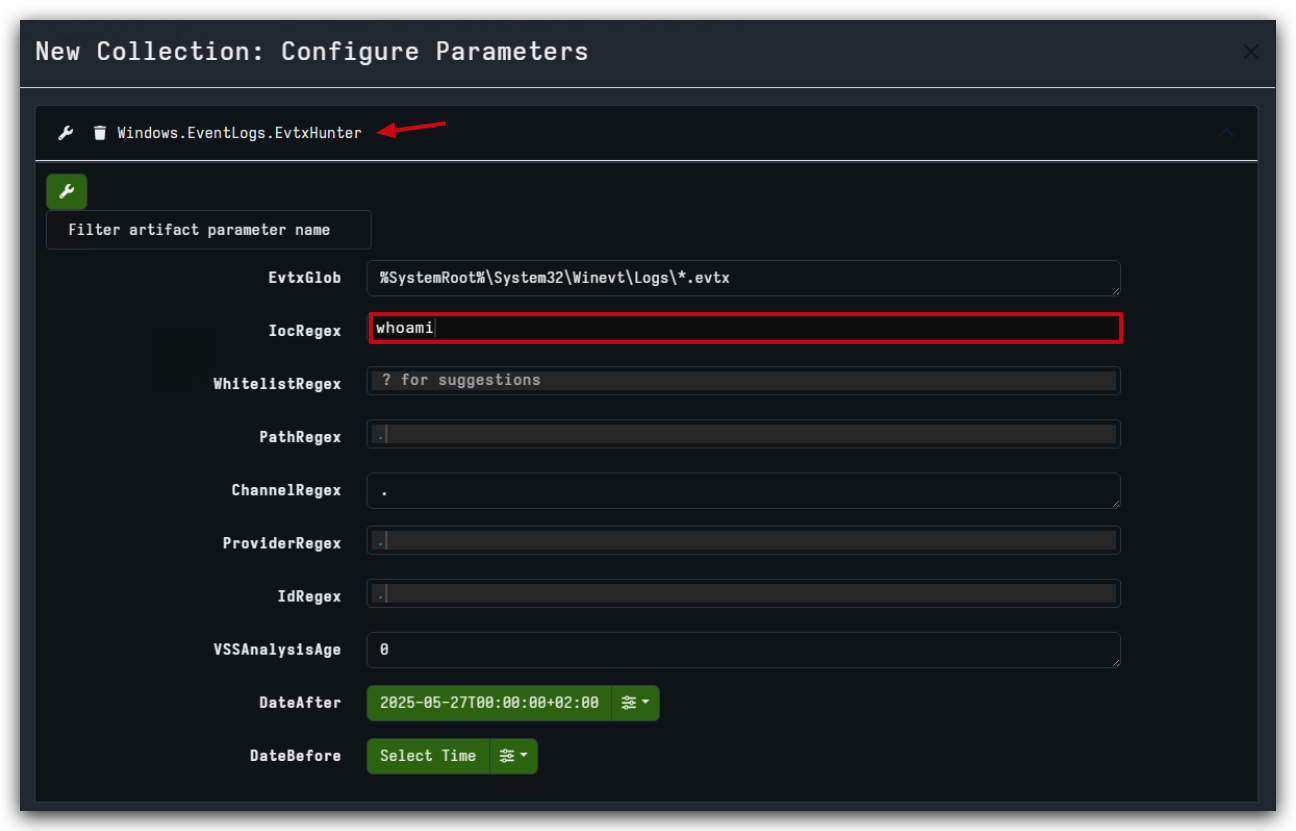Click the DateBefore parameter label
Viewport: 1296px width, 831px height.
296,755
